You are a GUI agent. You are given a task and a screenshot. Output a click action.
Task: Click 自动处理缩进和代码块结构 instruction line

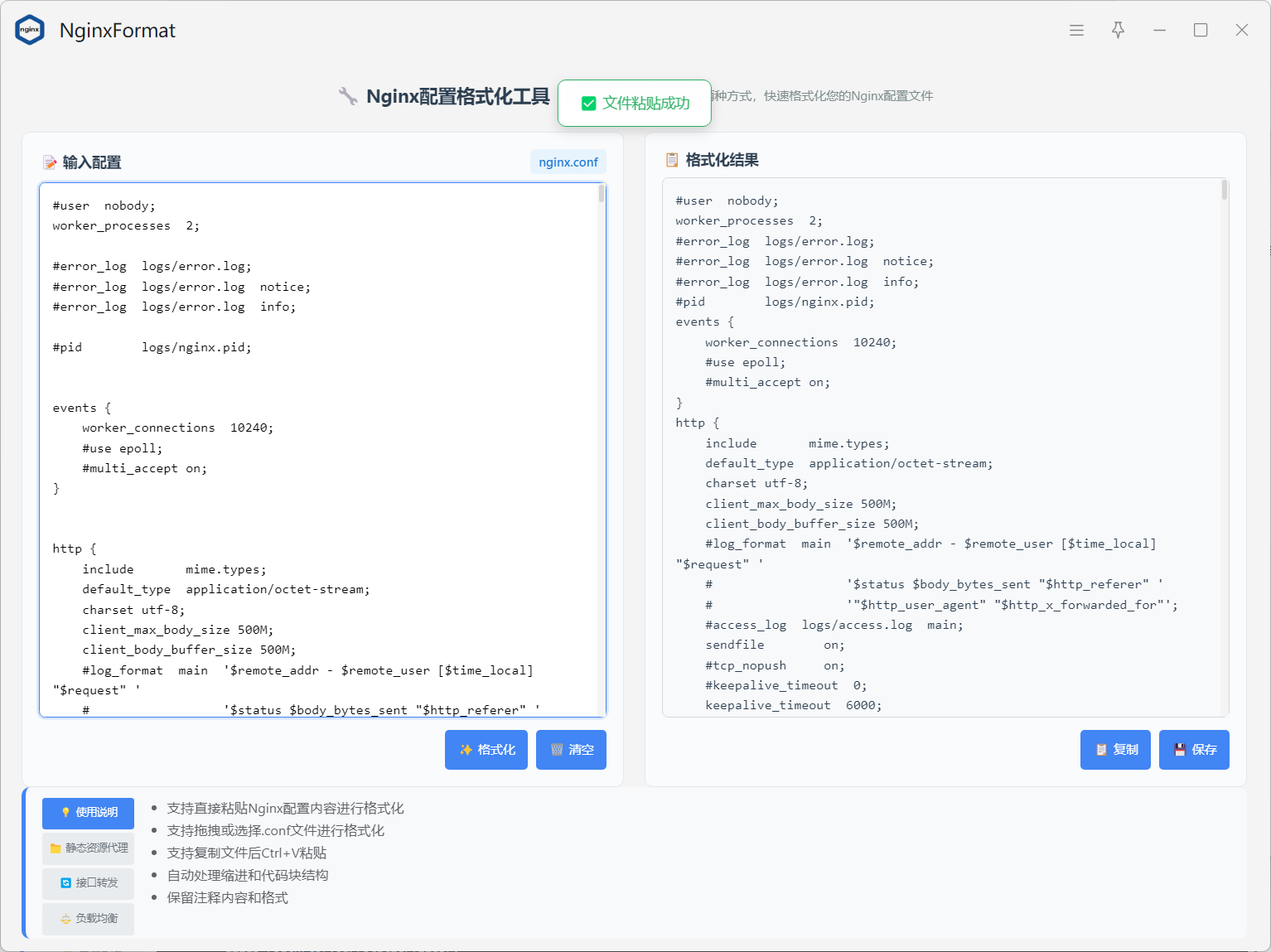(247, 875)
